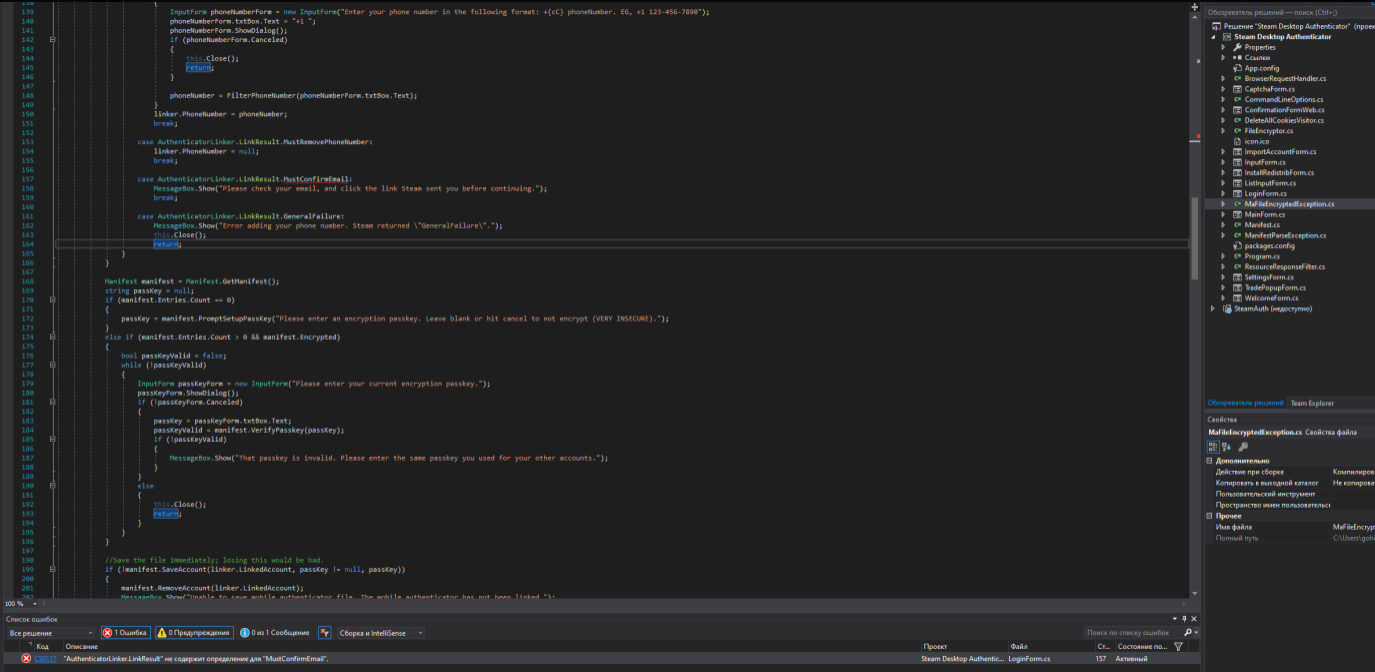This screenshot has width=1375, height=672.
Task: Click the ManifestParseException.cs C# icon
Action: tap(1237, 236)
